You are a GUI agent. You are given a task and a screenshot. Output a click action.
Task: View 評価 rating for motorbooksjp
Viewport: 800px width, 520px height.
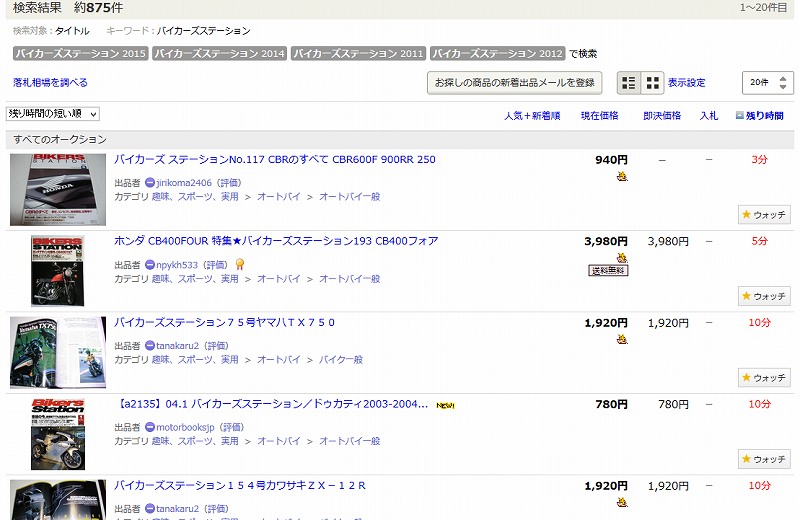(232, 427)
